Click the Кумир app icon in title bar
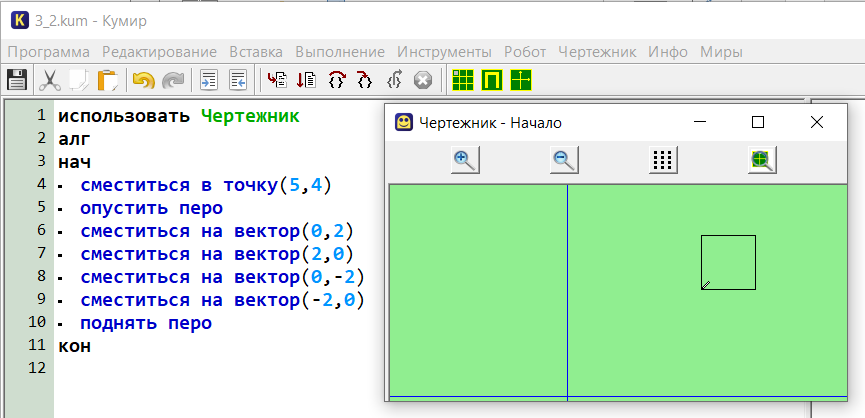Screen dimensions: 865x418 (x=20, y=21)
